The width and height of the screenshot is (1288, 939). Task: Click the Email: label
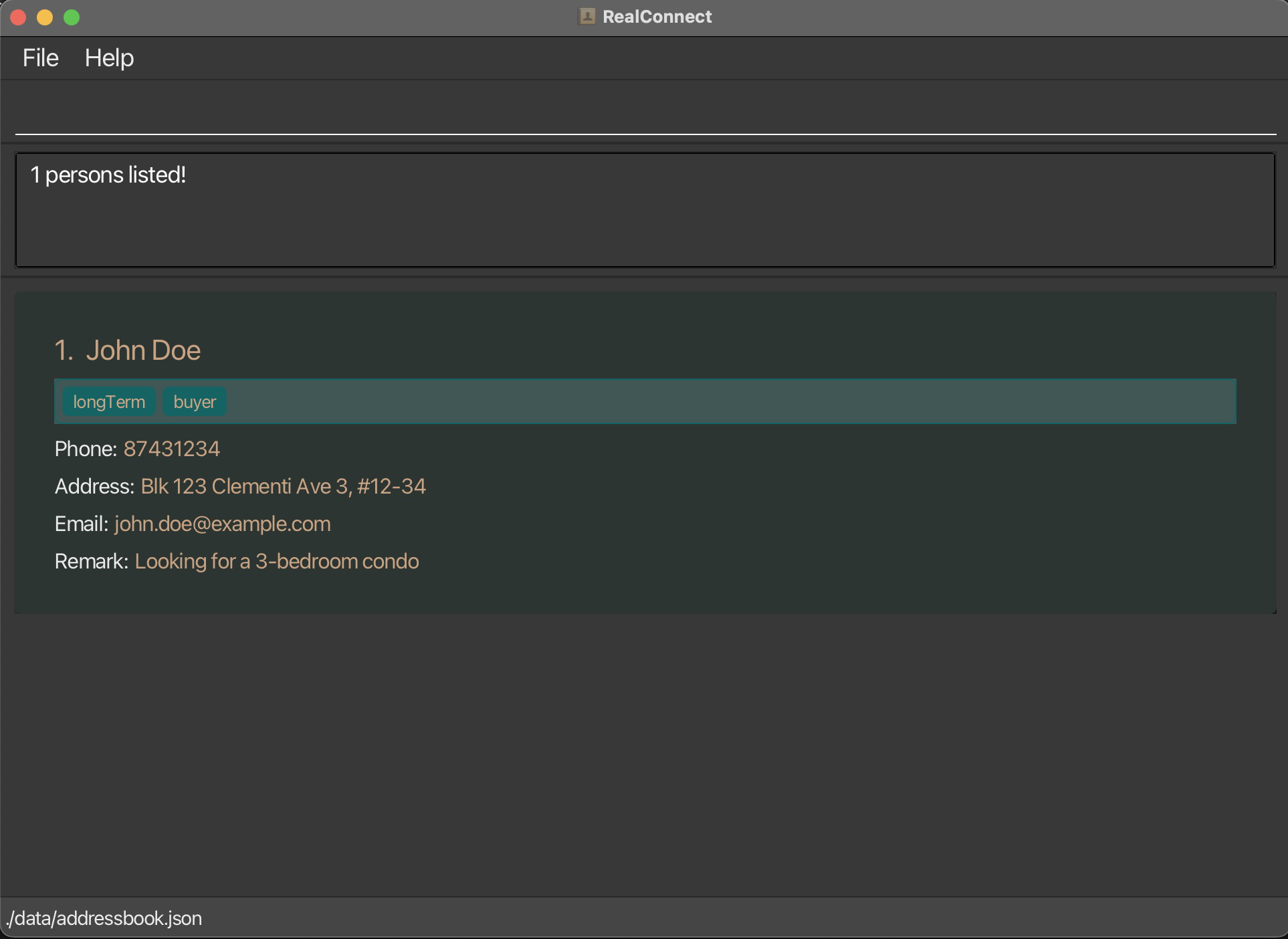coord(82,524)
